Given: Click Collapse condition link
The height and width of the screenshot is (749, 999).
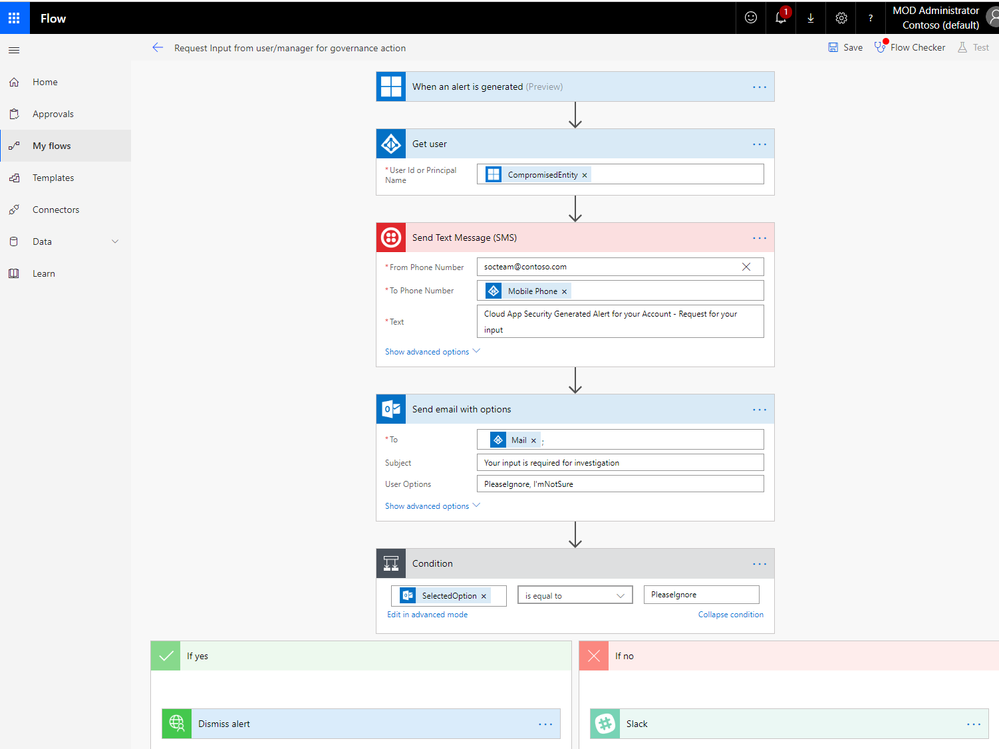Looking at the screenshot, I should coord(730,615).
